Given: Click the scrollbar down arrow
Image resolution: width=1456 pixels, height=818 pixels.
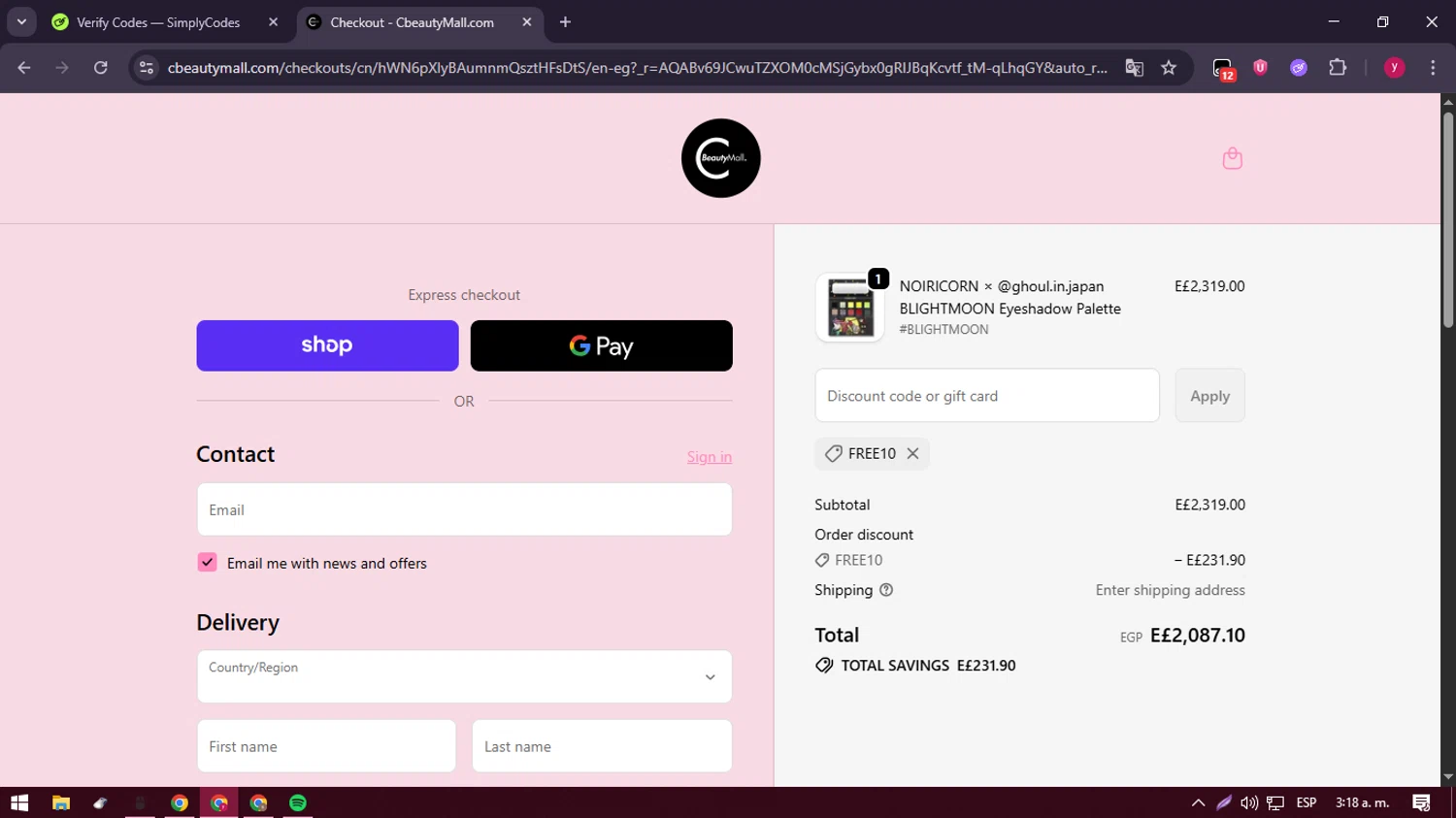Looking at the screenshot, I should (1448, 777).
